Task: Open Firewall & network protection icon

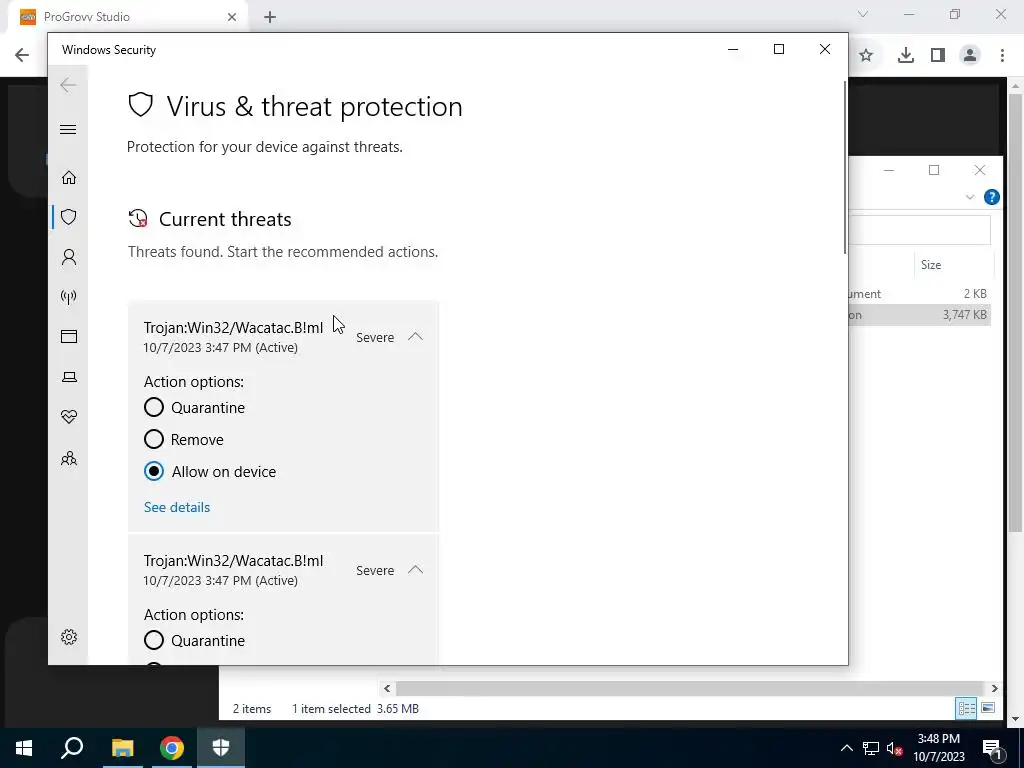Action: [x=69, y=297]
